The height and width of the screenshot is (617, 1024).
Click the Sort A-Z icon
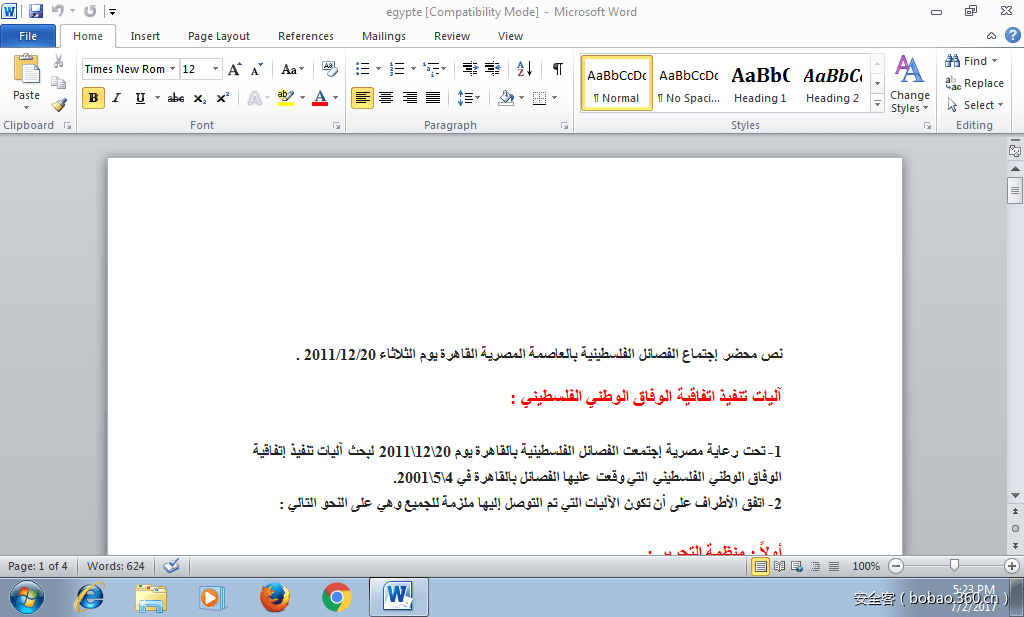tap(526, 69)
